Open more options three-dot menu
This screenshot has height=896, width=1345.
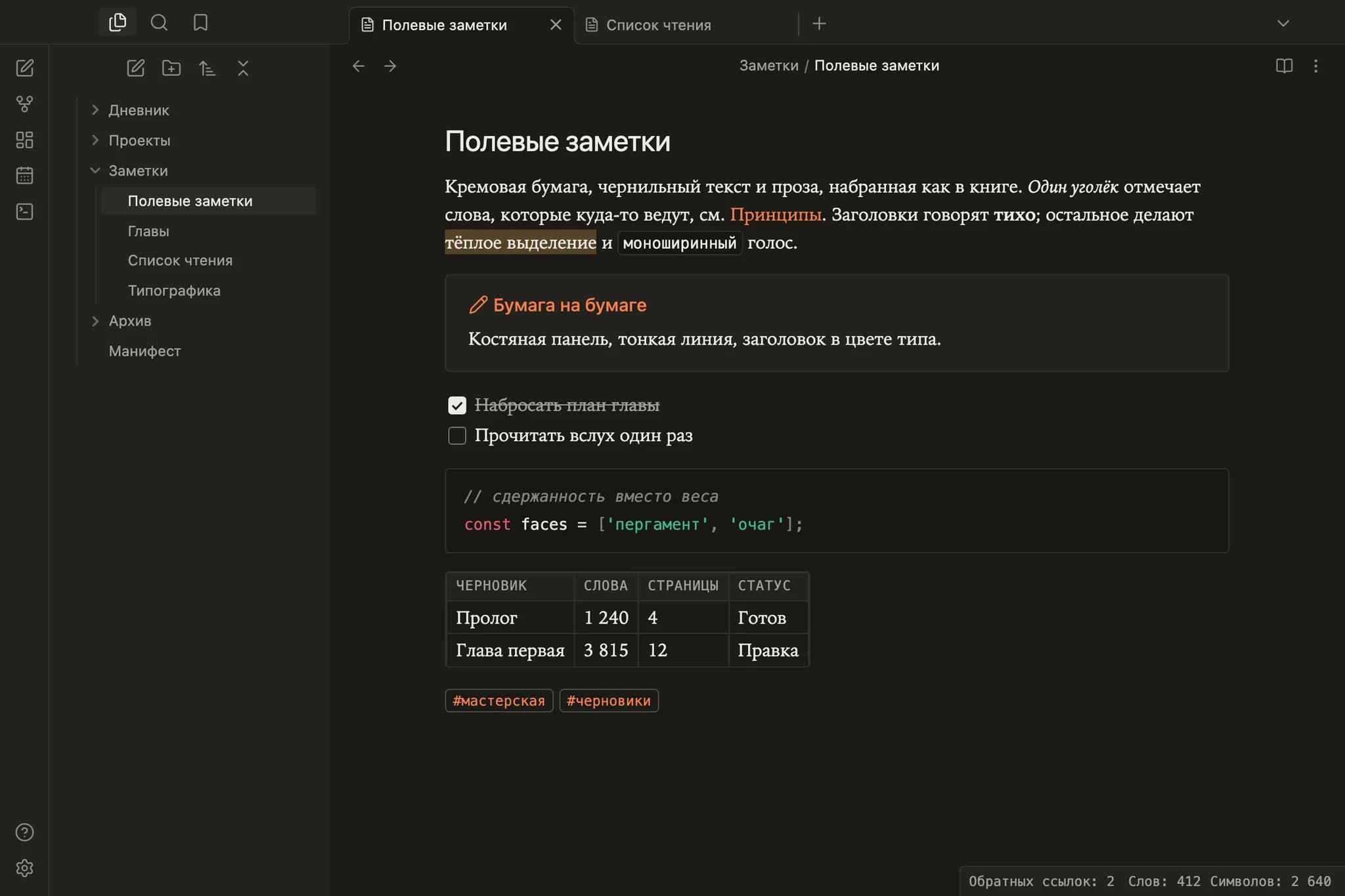coord(1315,66)
